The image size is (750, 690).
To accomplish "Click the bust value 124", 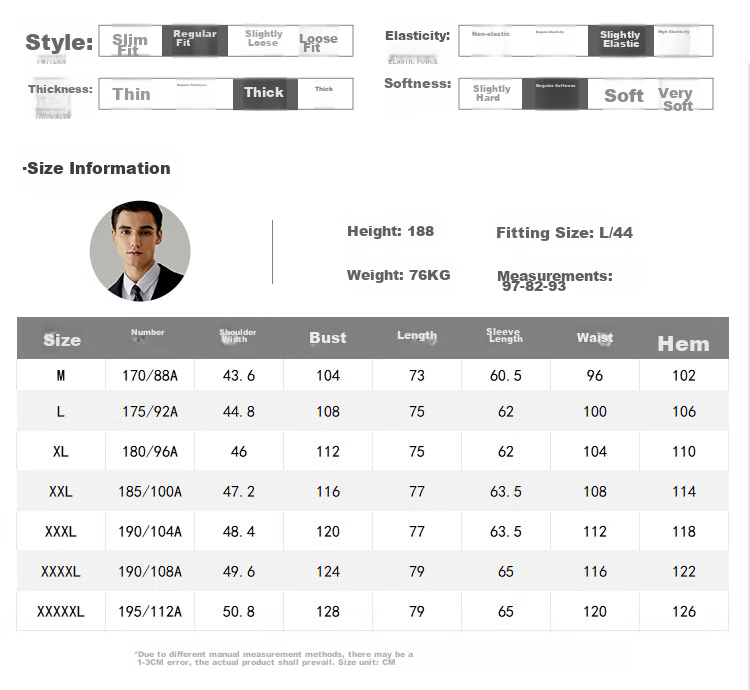I will point(328,572).
